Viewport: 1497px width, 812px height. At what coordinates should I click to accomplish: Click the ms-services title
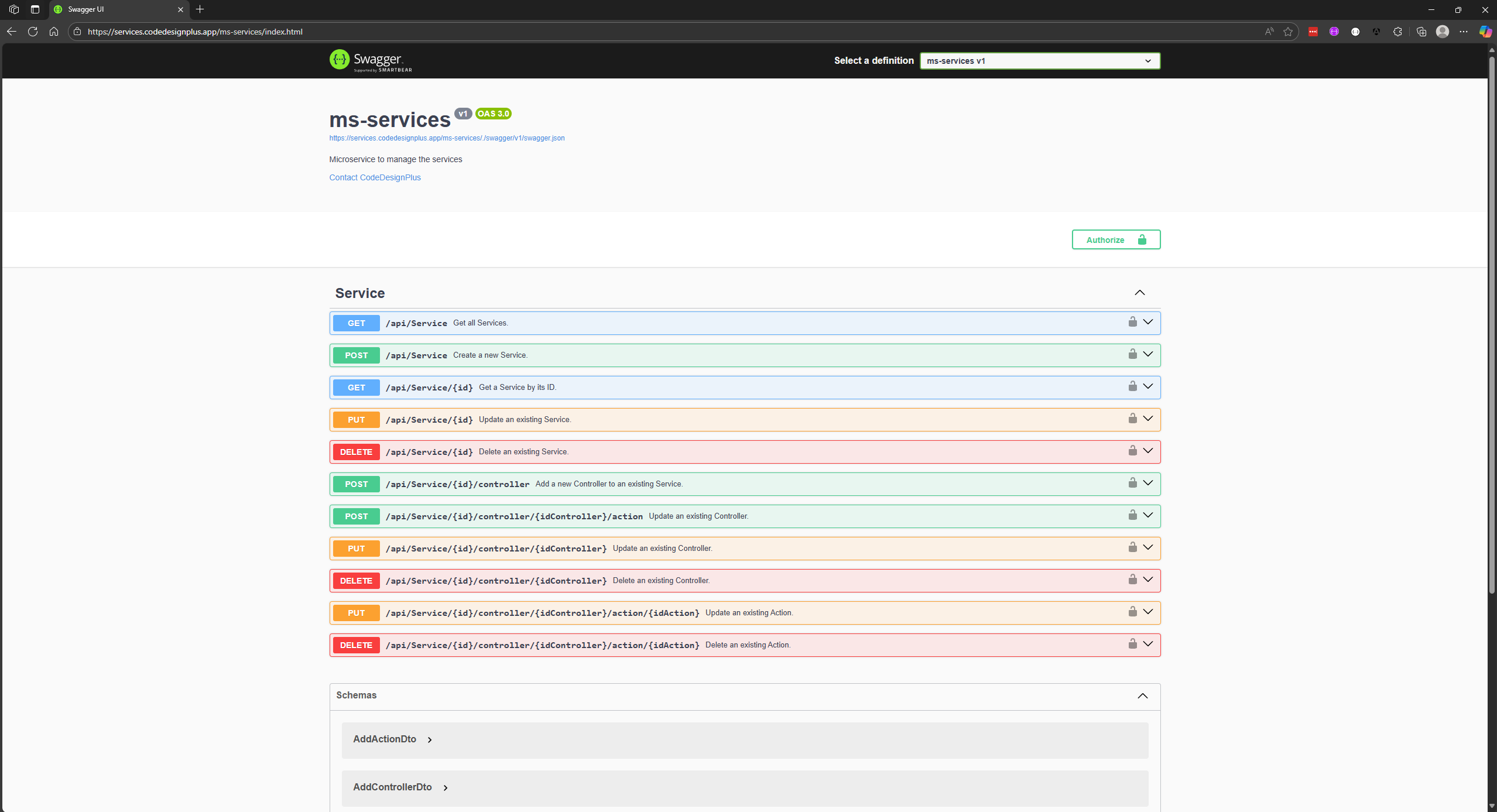coord(390,119)
